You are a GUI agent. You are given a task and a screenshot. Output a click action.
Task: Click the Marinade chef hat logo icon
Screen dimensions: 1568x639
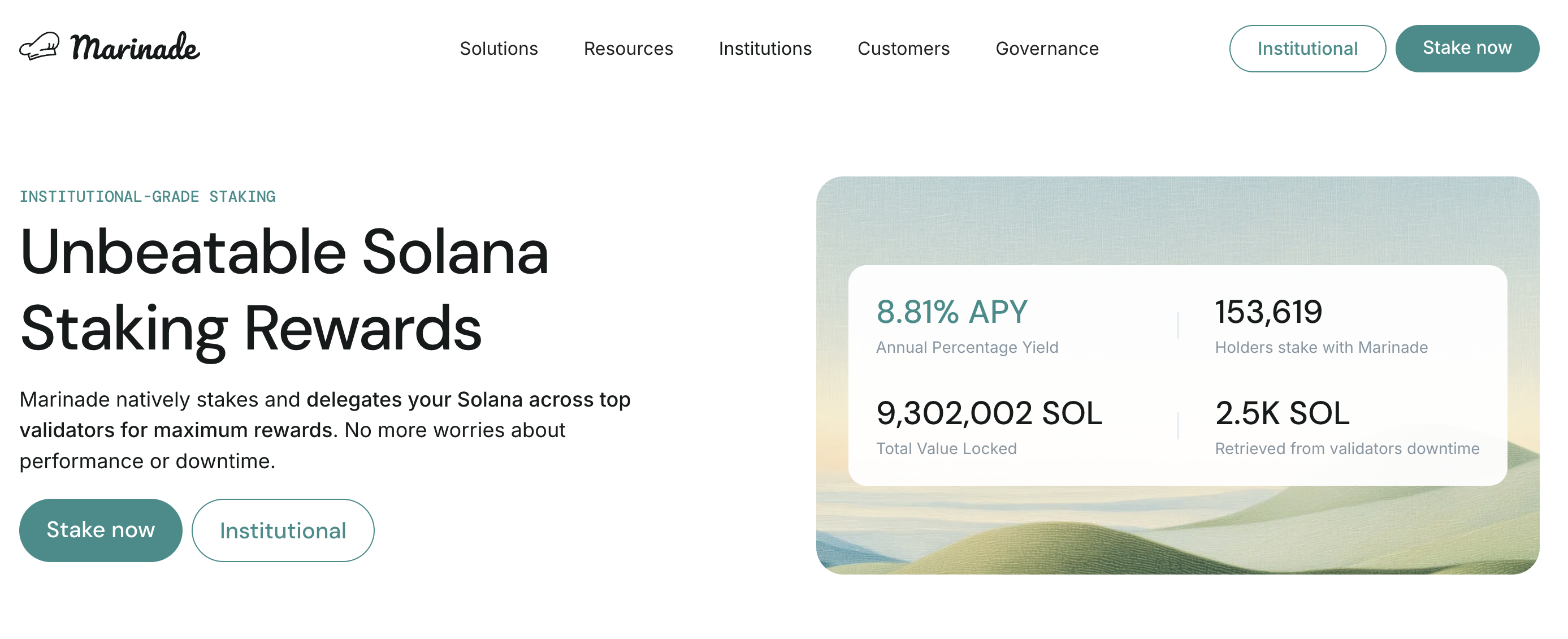pyautogui.click(x=40, y=46)
